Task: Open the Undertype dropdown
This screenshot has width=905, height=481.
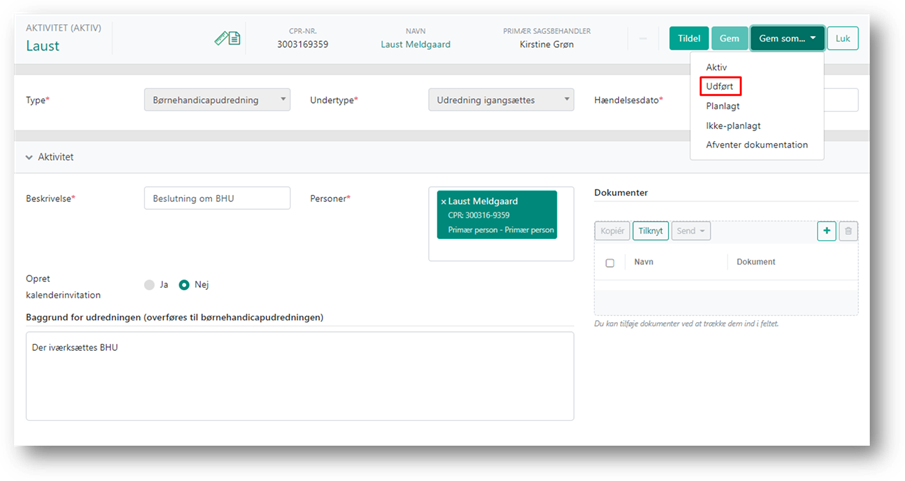Action: [x=501, y=99]
